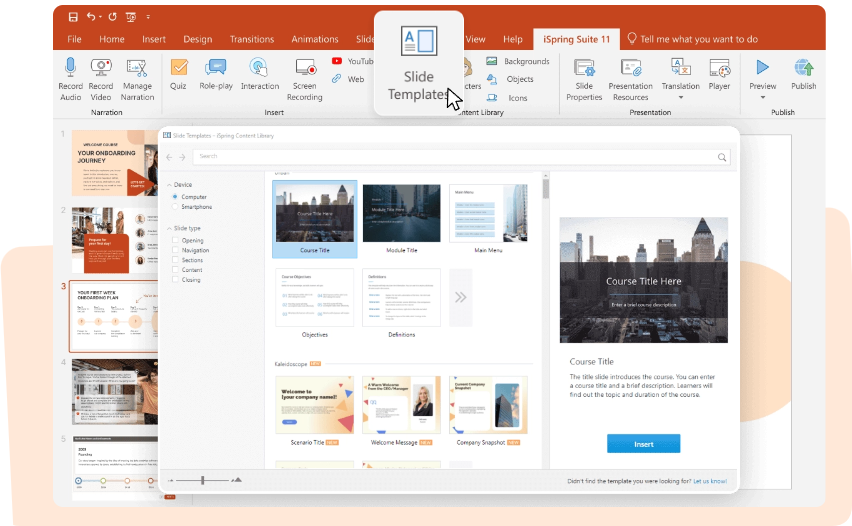Click the YouTube insert icon
Image resolution: width=852 pixels, height=526 pixels.
click(337, 61)
